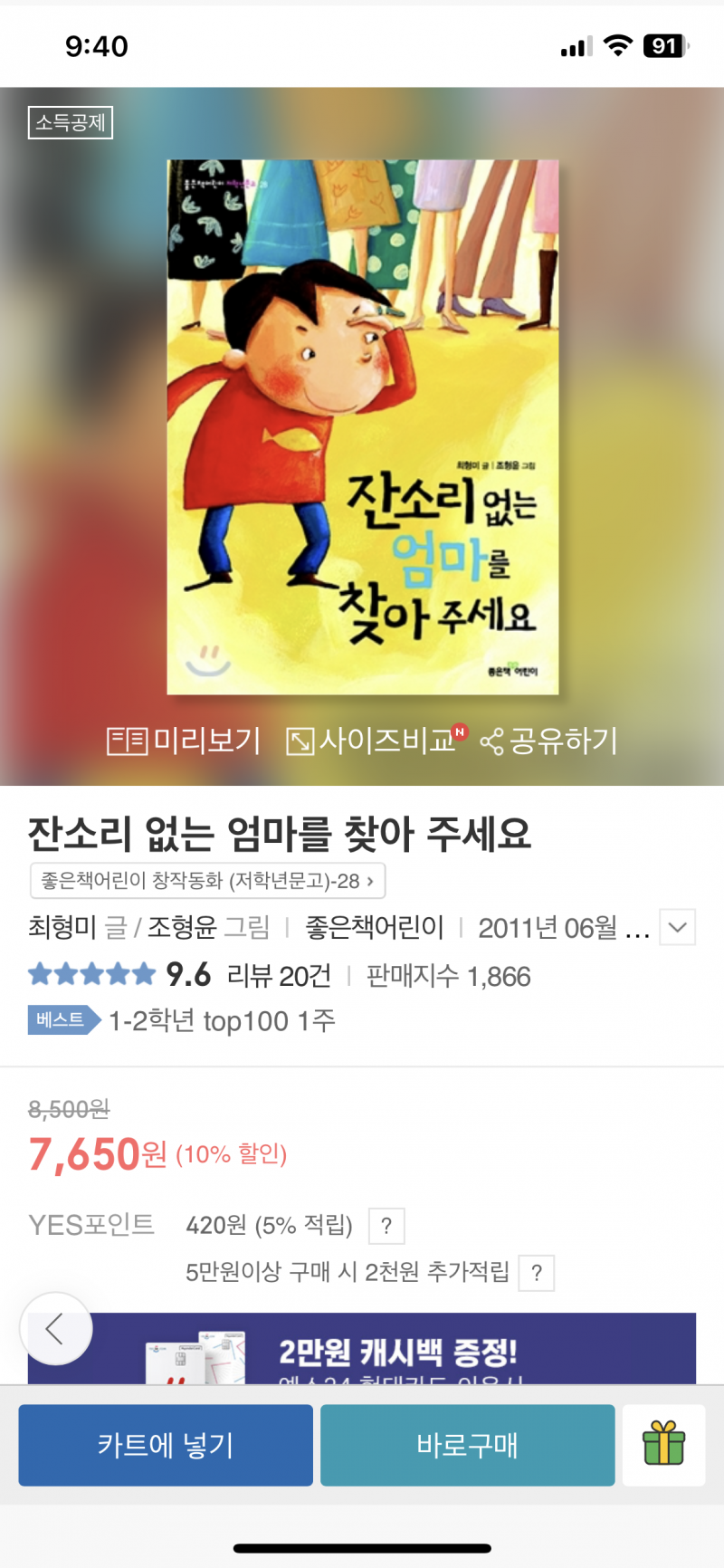Image resolution: width=724 pixels, height=1568 pixels.
Task: Tap the book cover image
Action: point(363,427)
